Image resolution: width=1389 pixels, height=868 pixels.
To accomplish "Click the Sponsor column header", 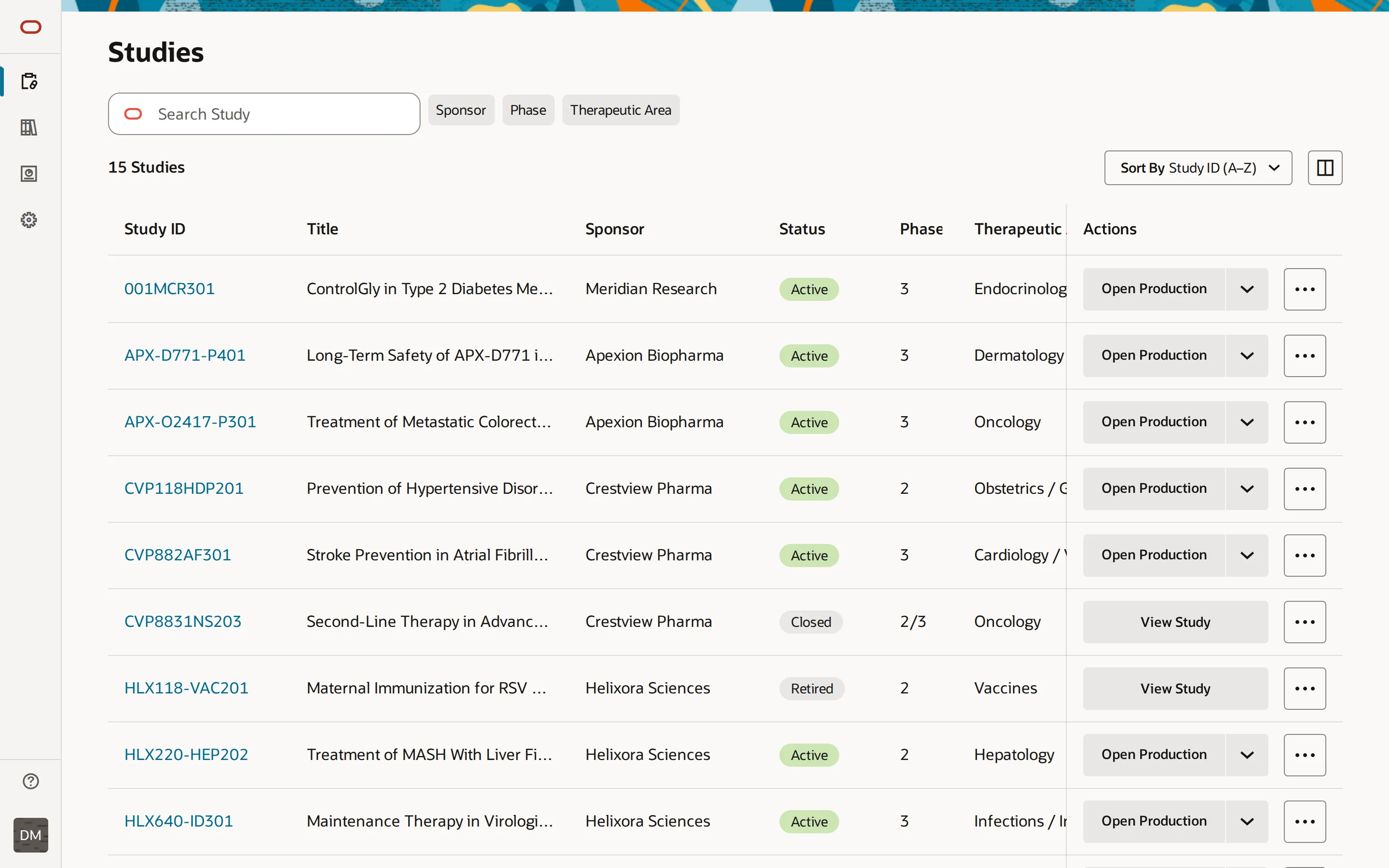I will point(614,229).
